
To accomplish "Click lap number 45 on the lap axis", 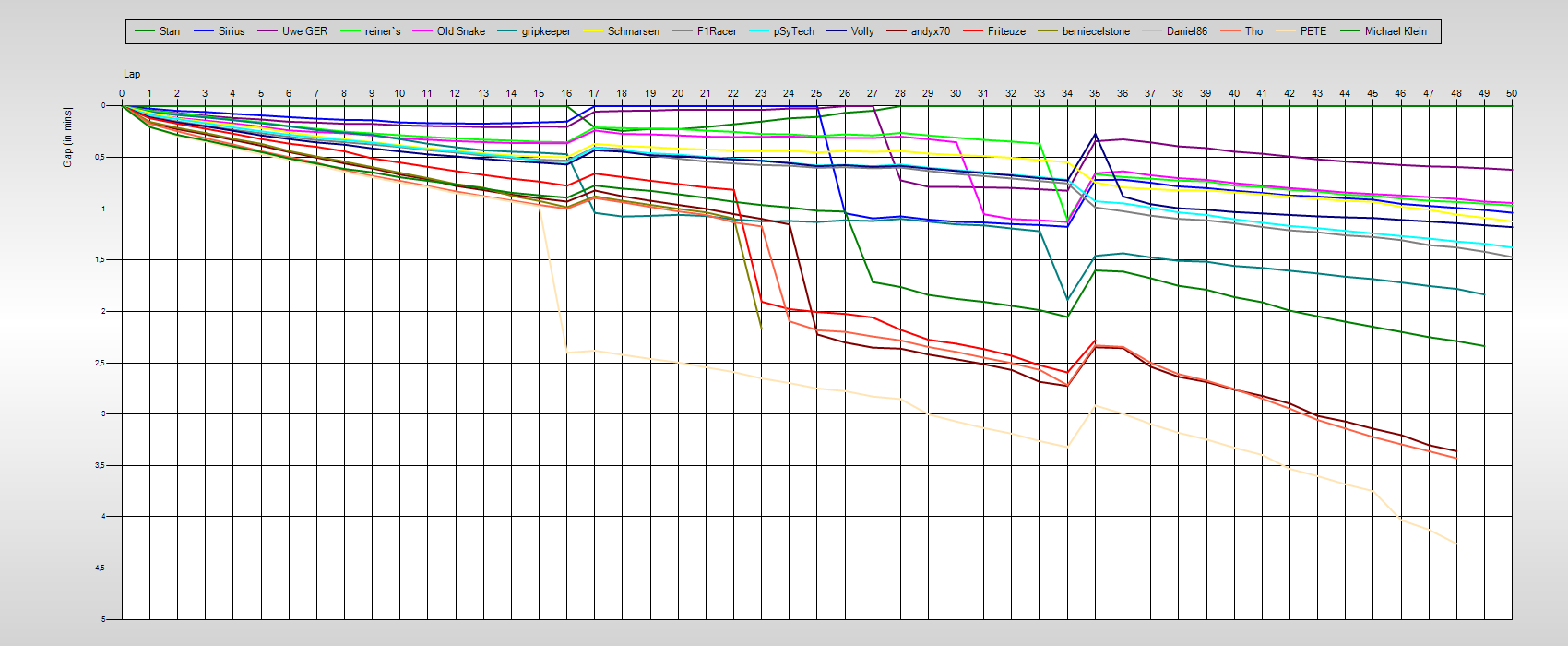I will pos(1372,93).
